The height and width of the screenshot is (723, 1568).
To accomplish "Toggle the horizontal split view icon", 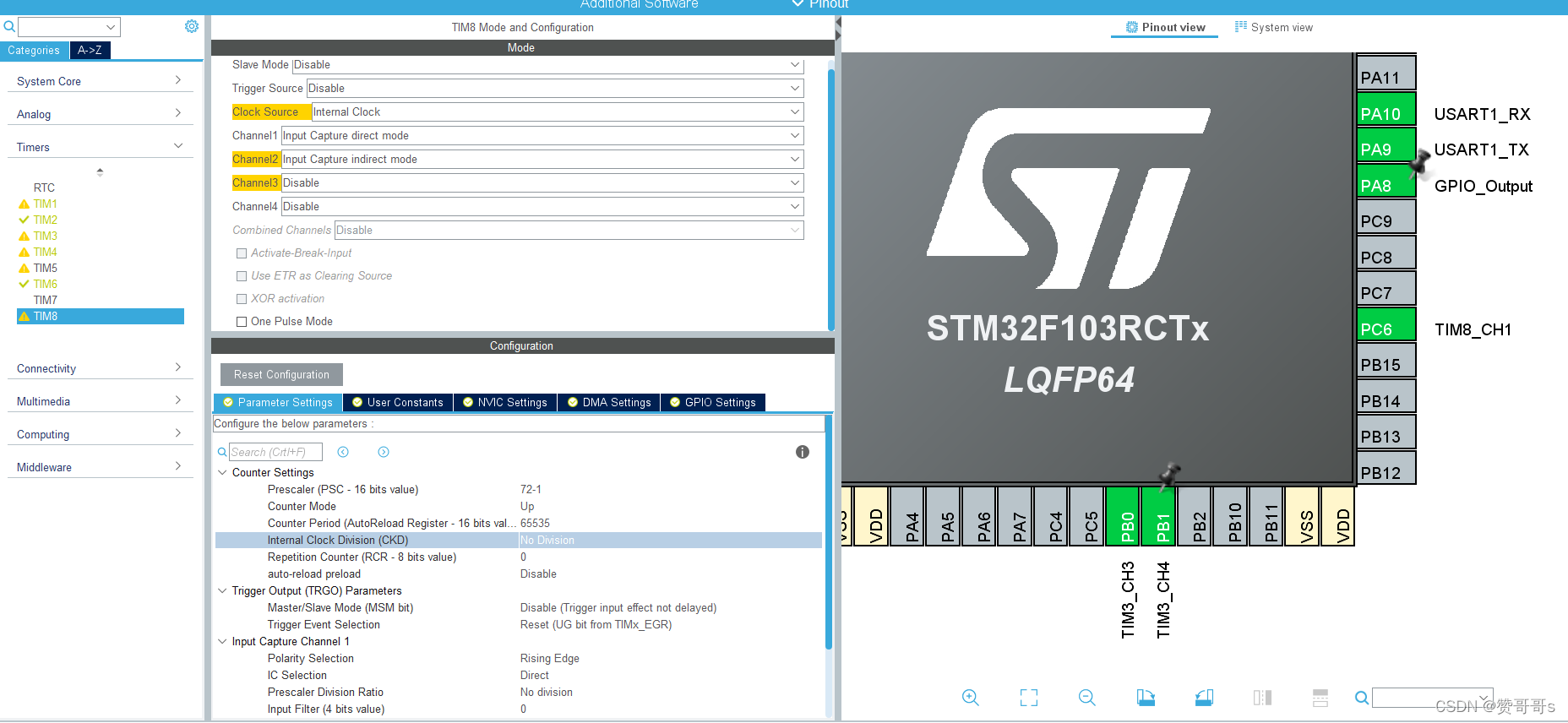I will coord(1320,698).
